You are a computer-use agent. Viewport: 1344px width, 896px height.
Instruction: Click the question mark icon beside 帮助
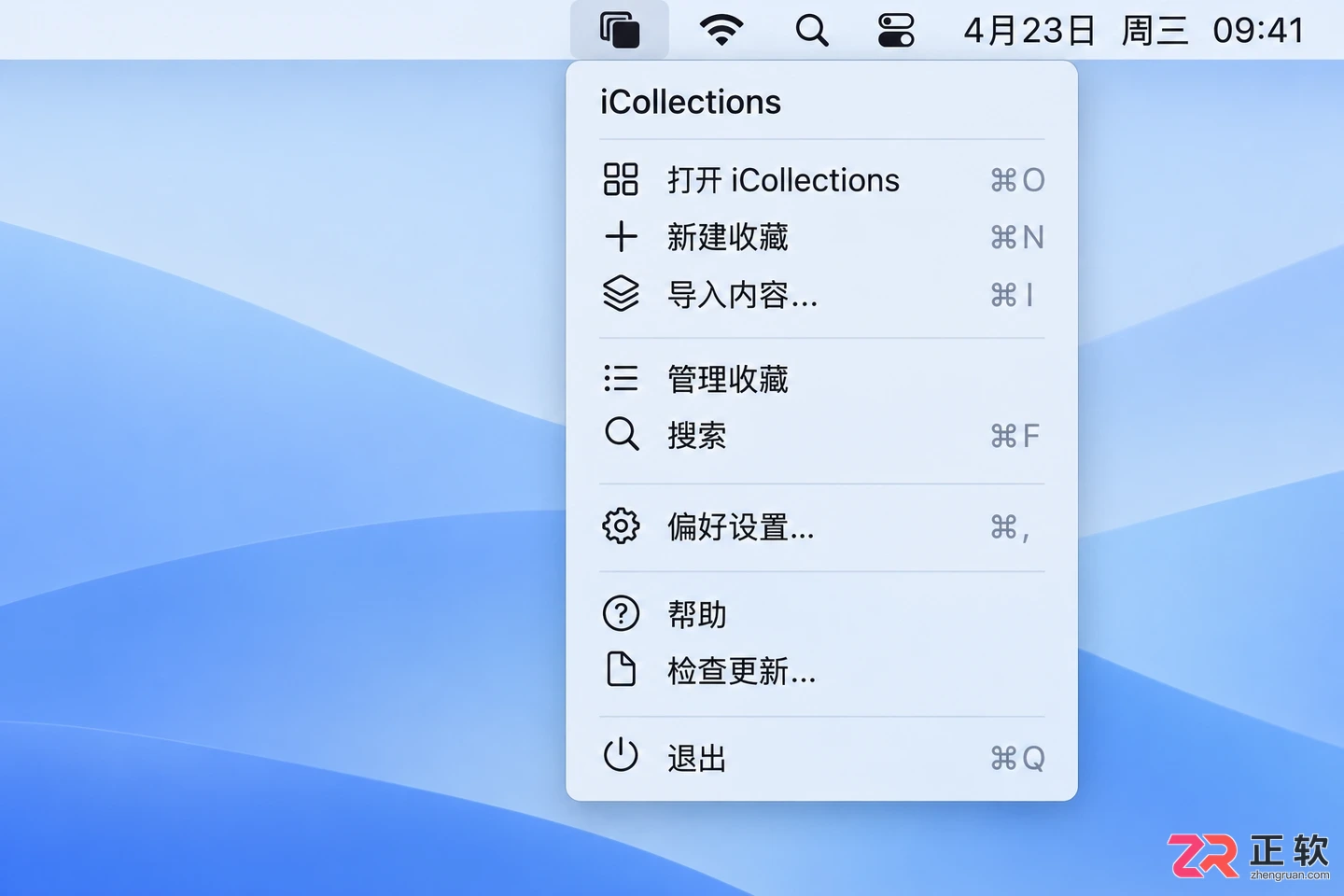[x=621, y=613]
